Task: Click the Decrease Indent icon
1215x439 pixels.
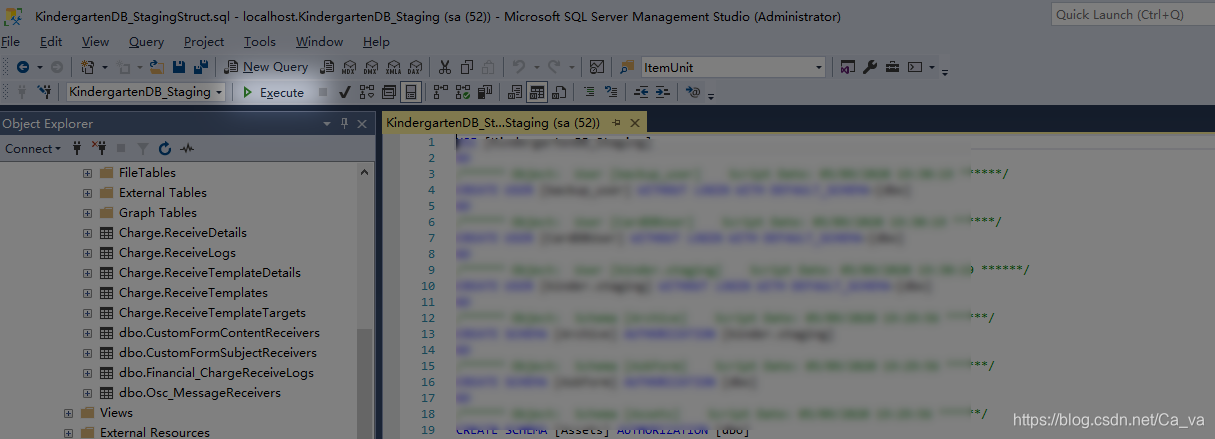Action: click(x=641, y=92)
